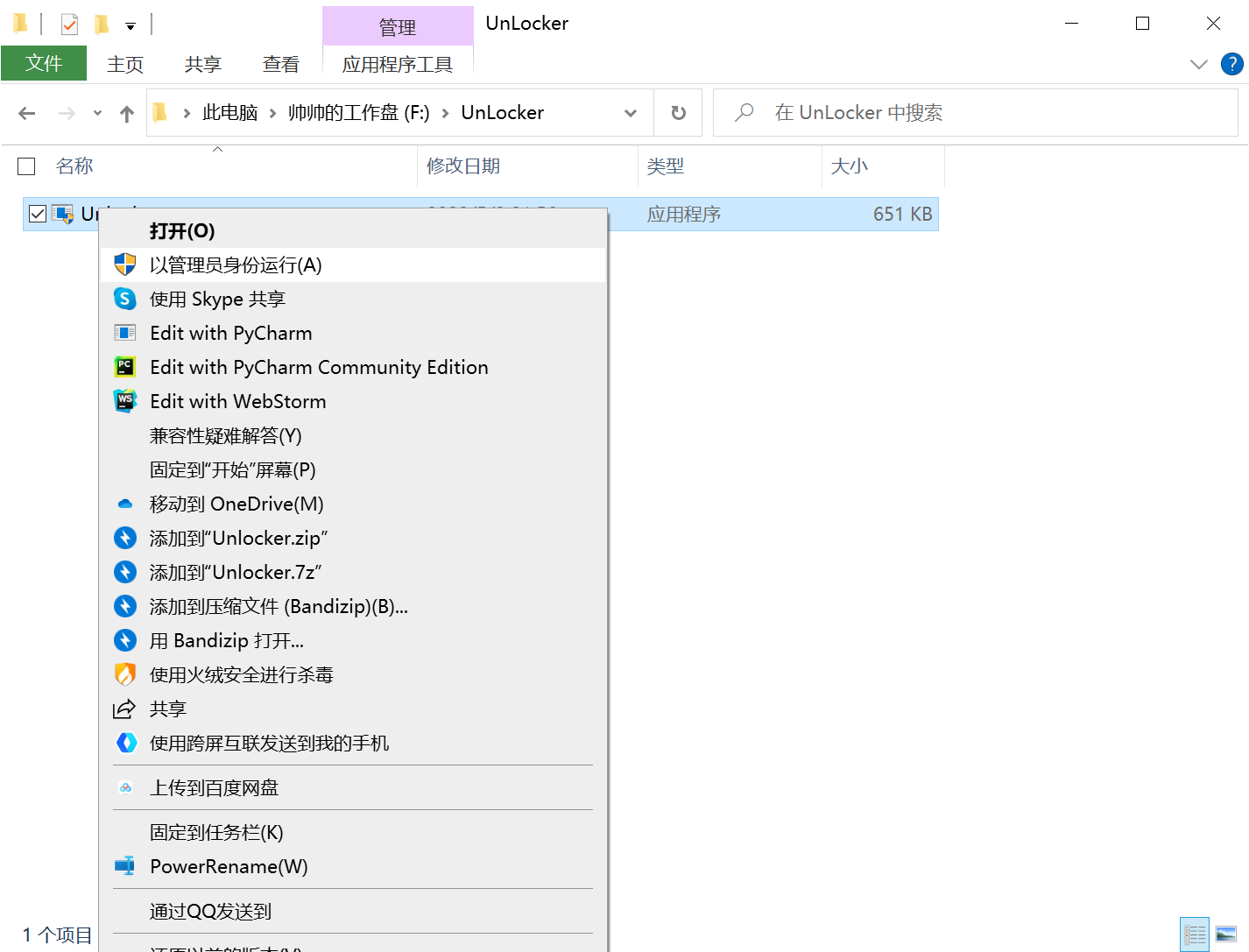Click the 651 KB size cell

[902, 214]
